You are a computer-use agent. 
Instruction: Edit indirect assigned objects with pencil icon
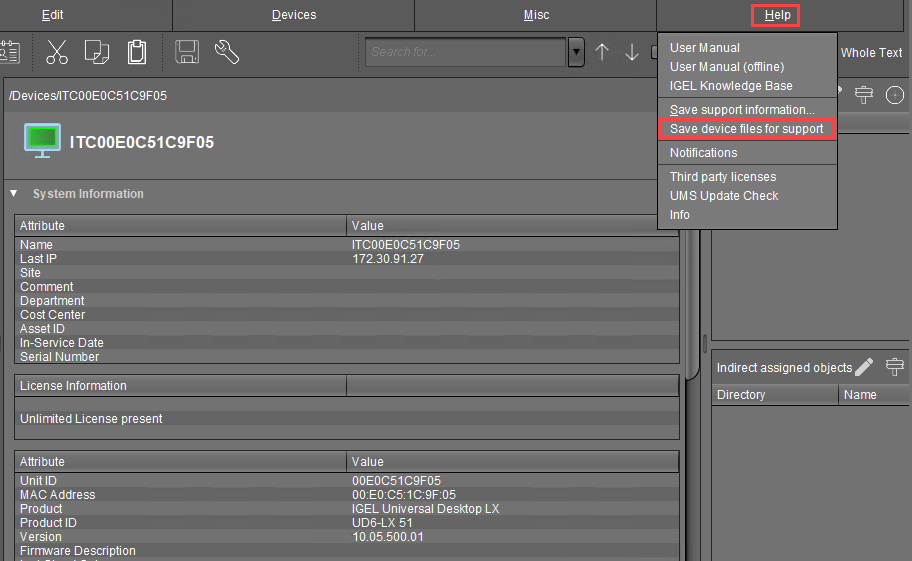click(x=865, y=367)
